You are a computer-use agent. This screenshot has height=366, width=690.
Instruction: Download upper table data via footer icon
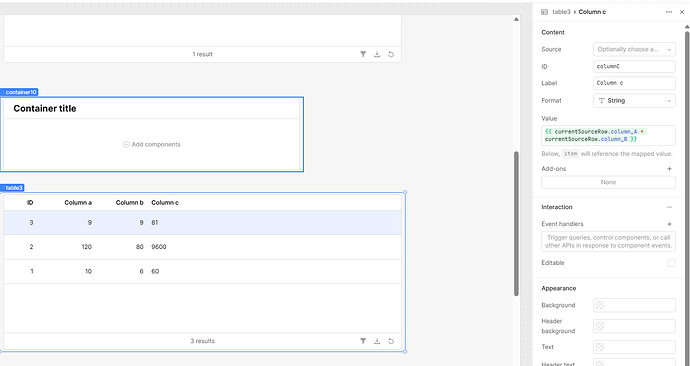pos(377,54)
